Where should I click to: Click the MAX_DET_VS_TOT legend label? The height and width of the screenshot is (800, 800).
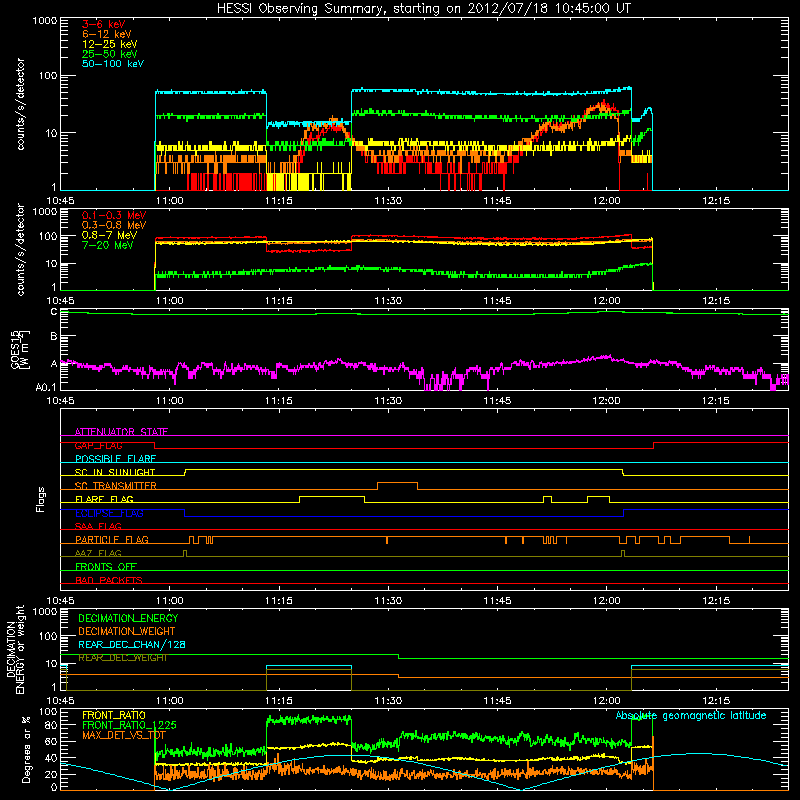point(124,735)
